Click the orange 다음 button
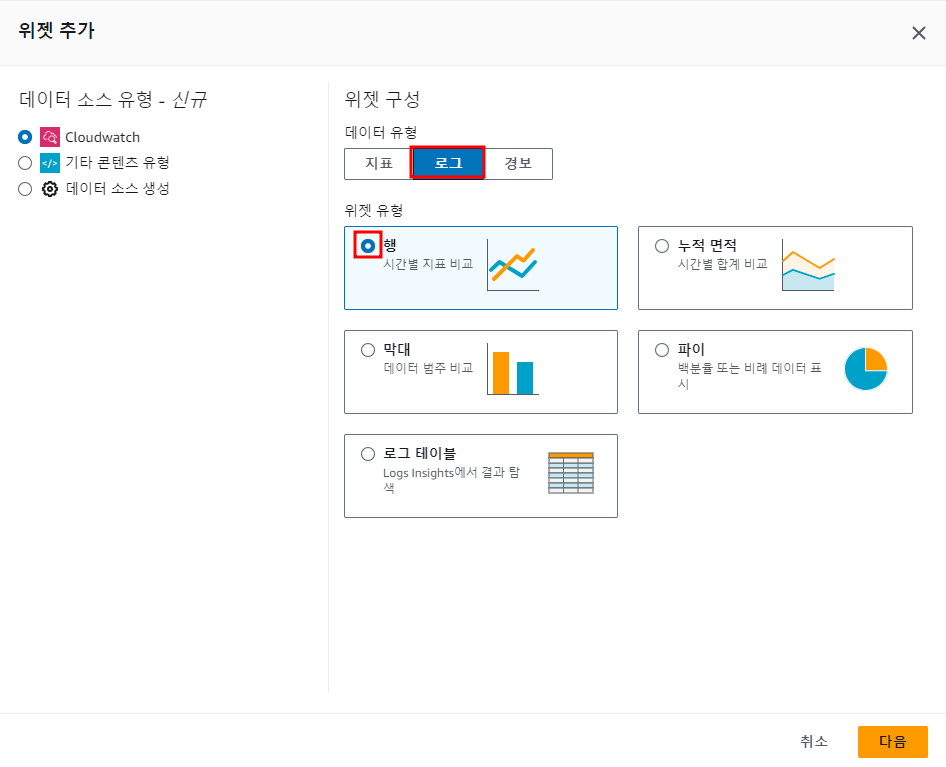Image resolution: width=946 pixels, height=767 pixels. [x=892, y=742]
